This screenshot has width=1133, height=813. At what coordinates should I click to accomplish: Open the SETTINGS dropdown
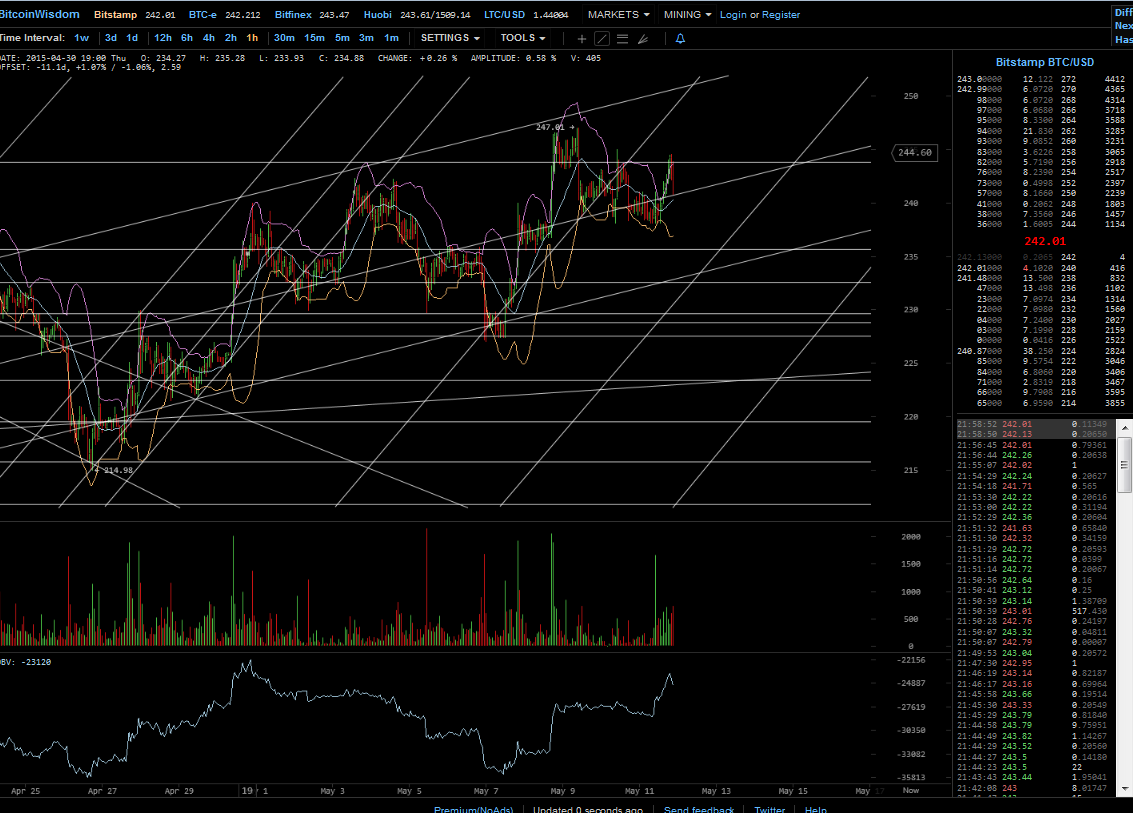click(450, 38)
